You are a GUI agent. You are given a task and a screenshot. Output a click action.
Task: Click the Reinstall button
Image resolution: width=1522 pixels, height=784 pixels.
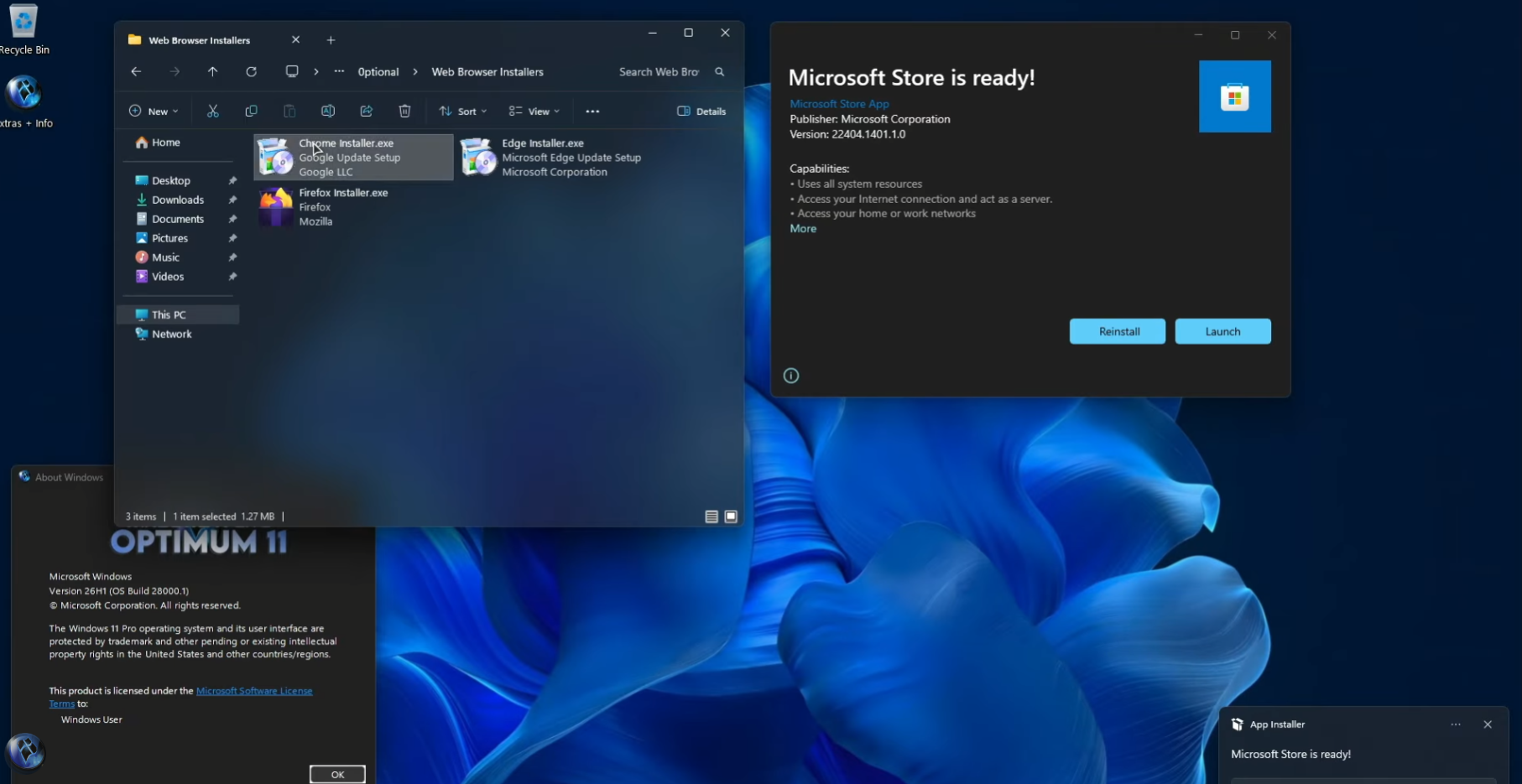1118,331
